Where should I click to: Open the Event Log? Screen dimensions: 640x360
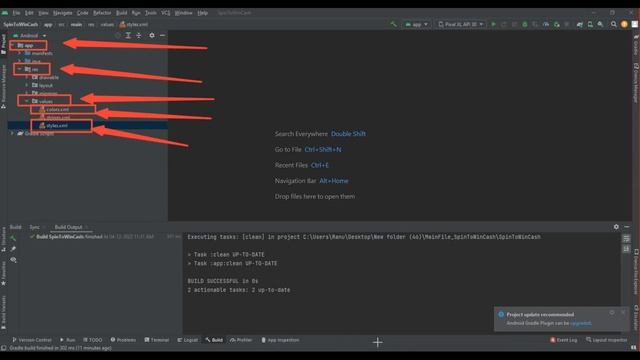[x=564, y=340]
